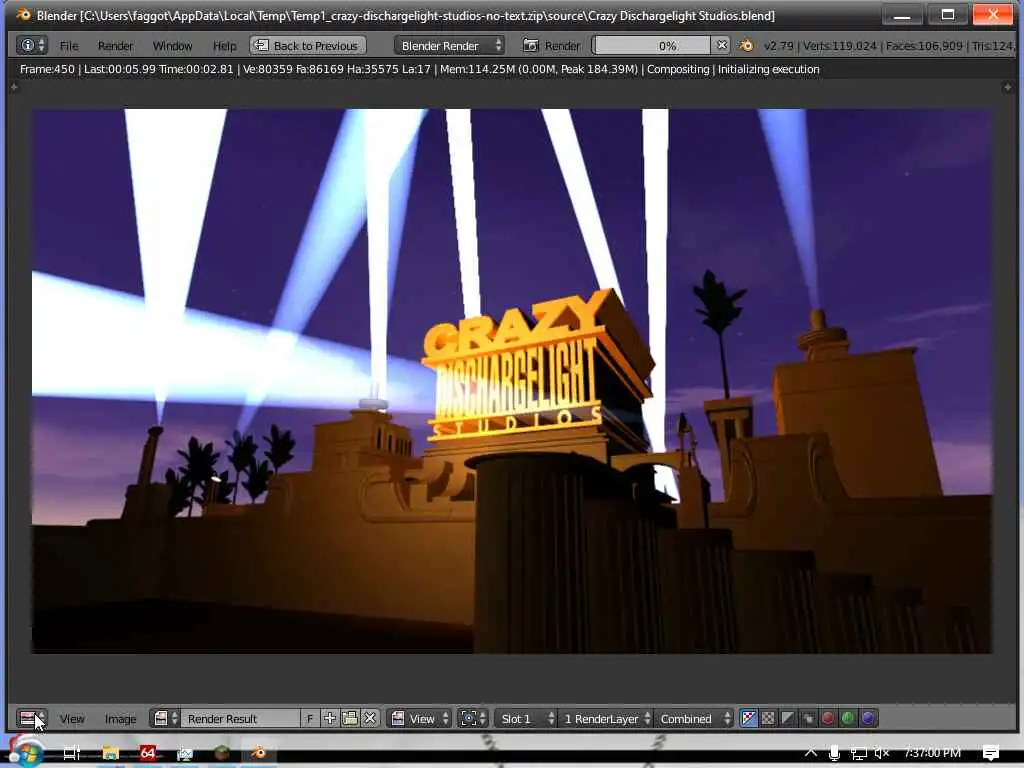Open the 7:37:00 PM clock

[x=932, y=752]
